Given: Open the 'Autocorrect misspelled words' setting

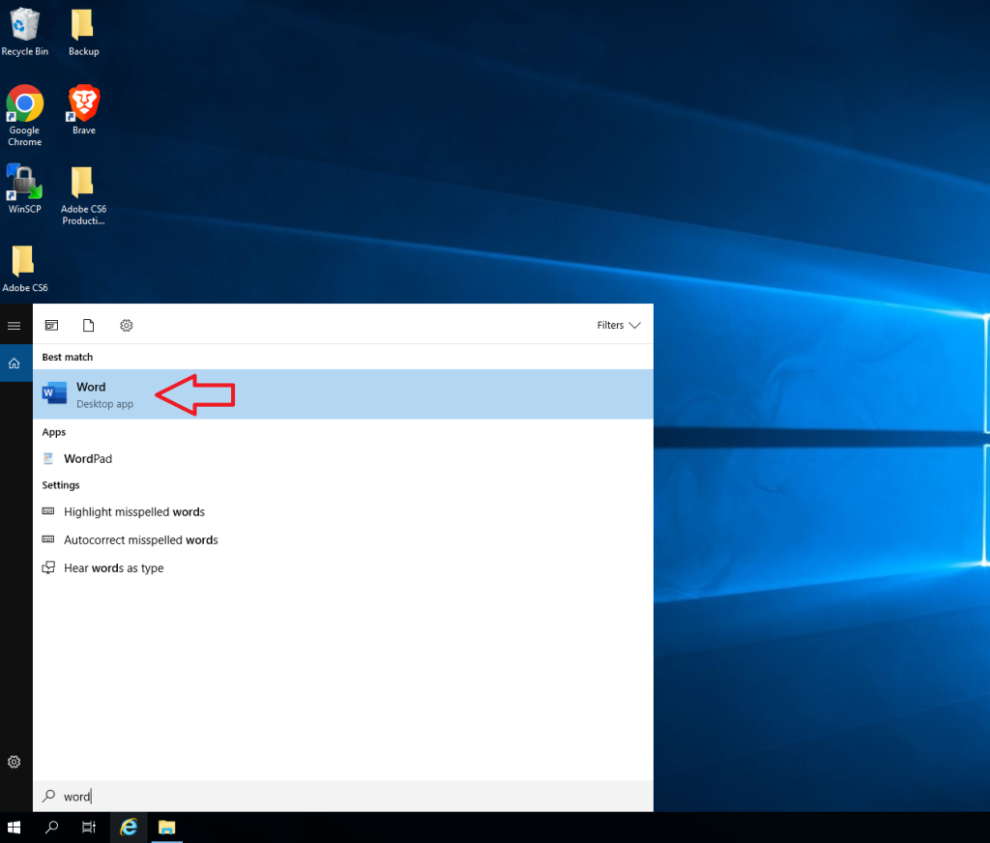Looking at the screenshot, I should [140, 539].
